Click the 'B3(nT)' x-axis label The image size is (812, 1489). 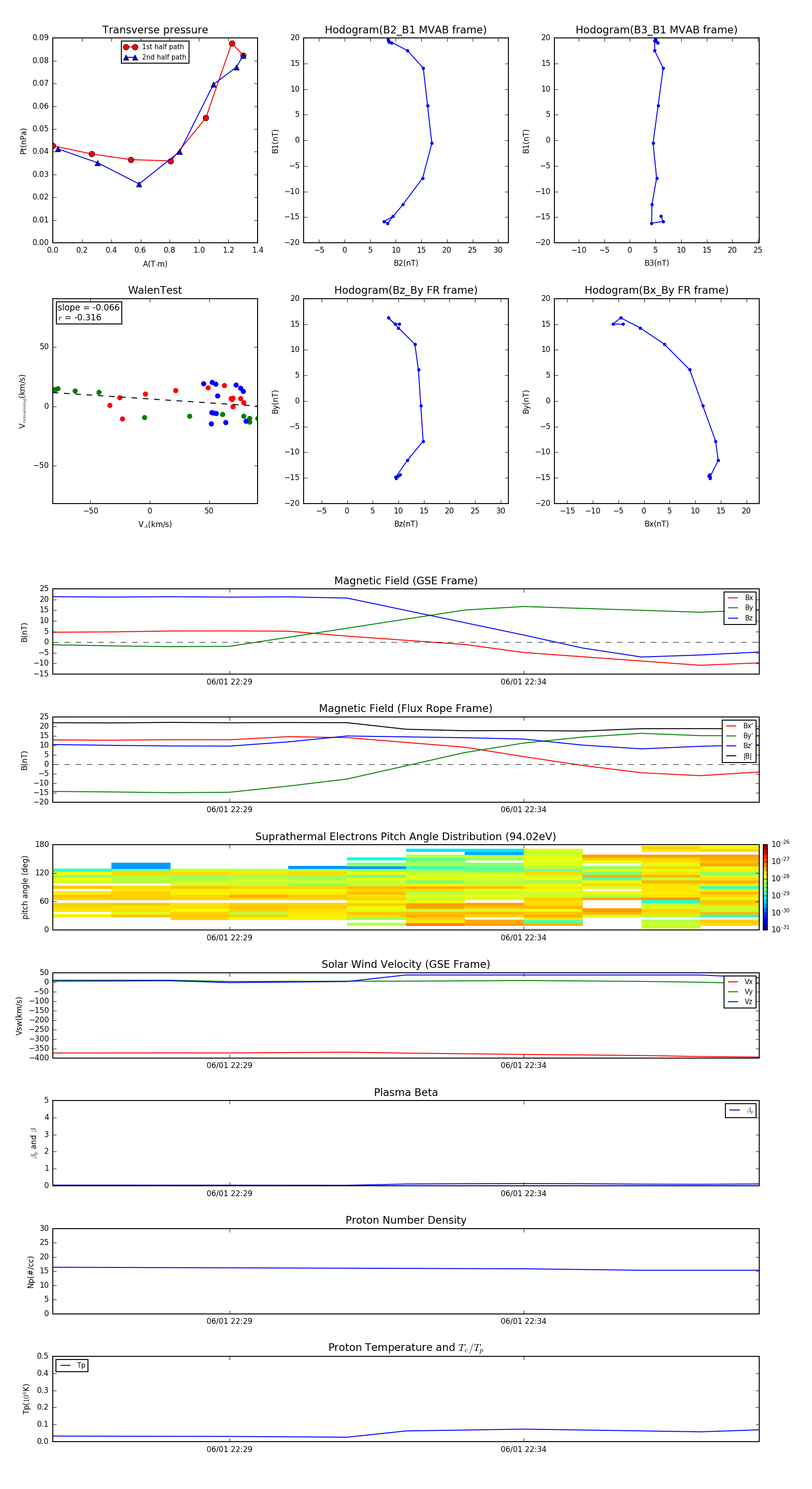[x=656, y=263]
